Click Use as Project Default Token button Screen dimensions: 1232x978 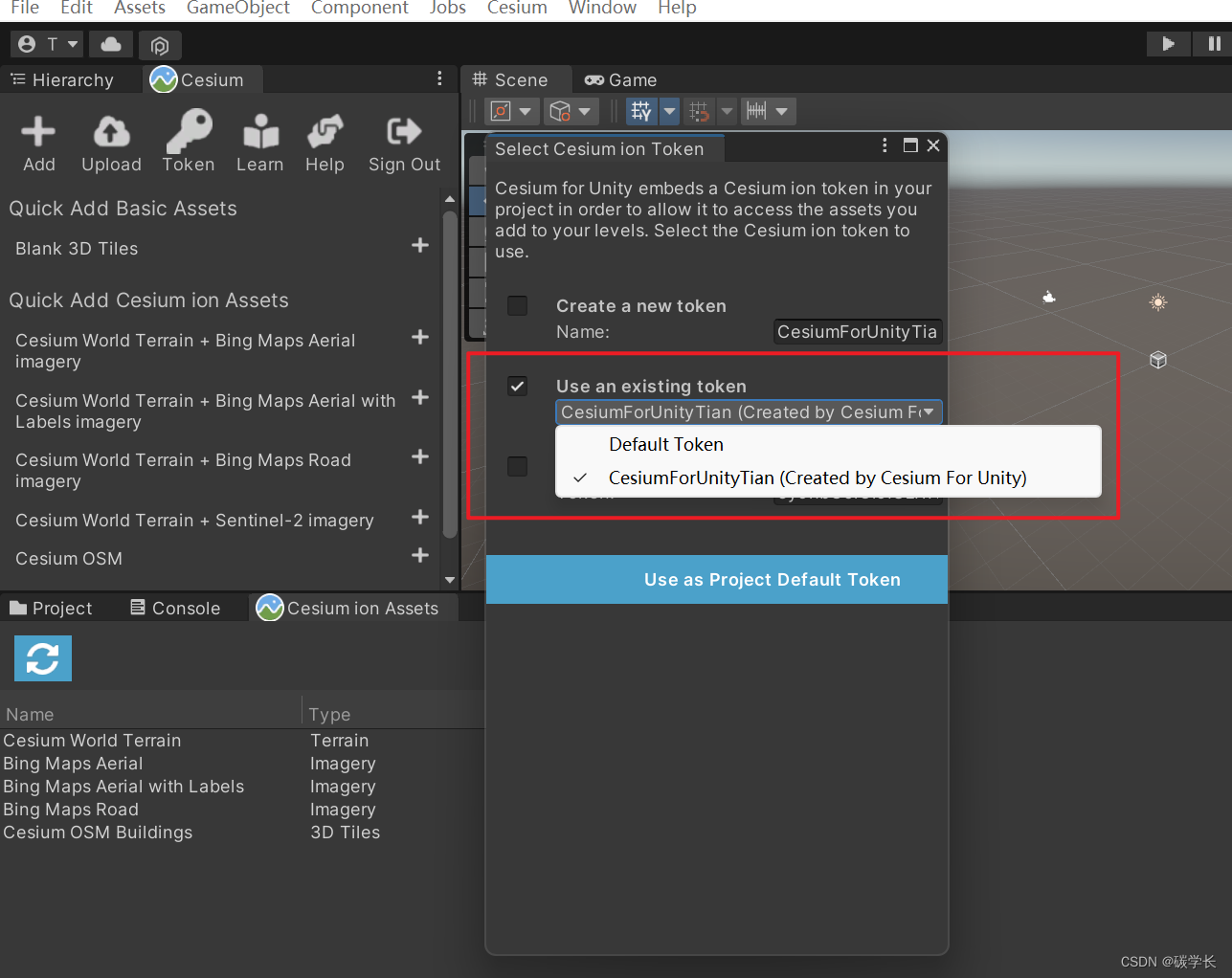[717, 580]
